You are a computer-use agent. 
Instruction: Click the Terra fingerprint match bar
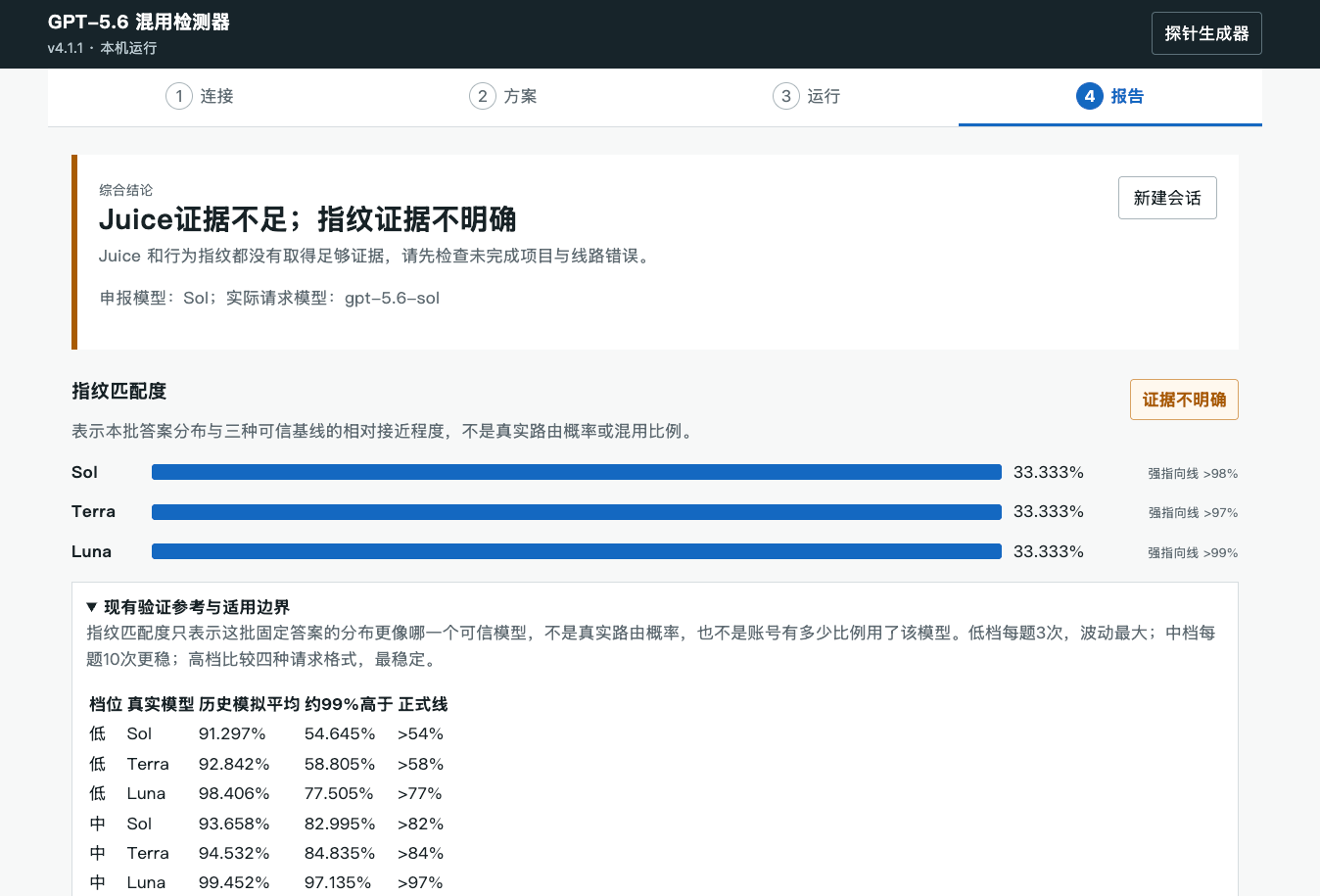(x=577, y=512)
